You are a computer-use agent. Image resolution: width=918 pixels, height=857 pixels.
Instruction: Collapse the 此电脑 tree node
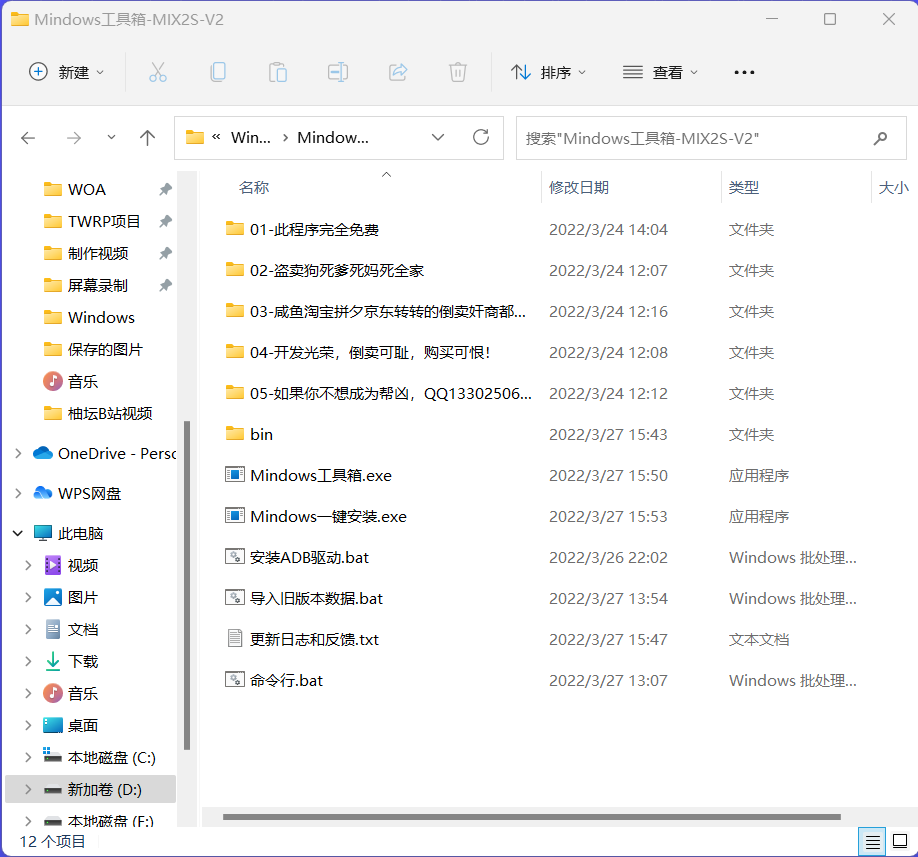18,533
